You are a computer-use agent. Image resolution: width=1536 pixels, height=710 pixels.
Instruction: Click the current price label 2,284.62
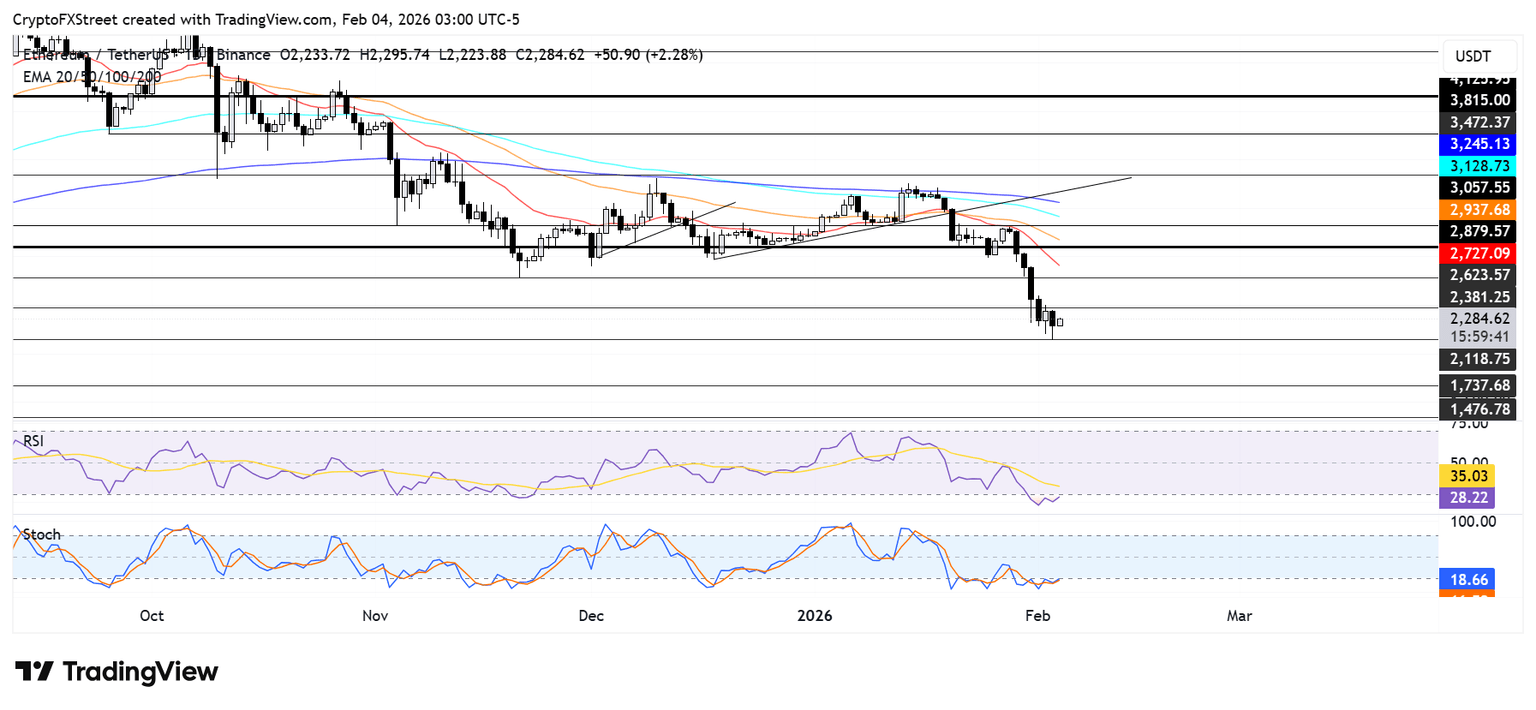tap(1479, 317)
